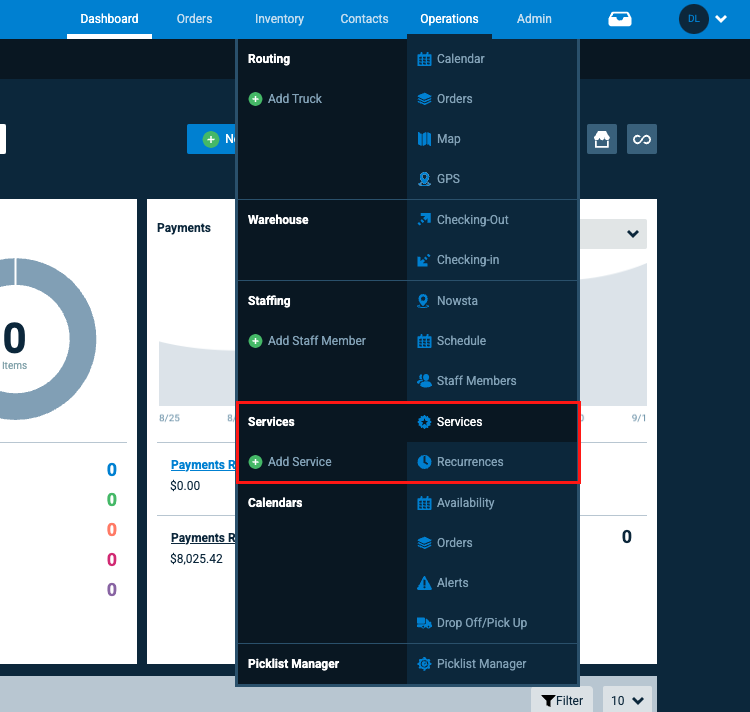
Task: Click green plus beside Add Staff Member
Action: point(255,341)
